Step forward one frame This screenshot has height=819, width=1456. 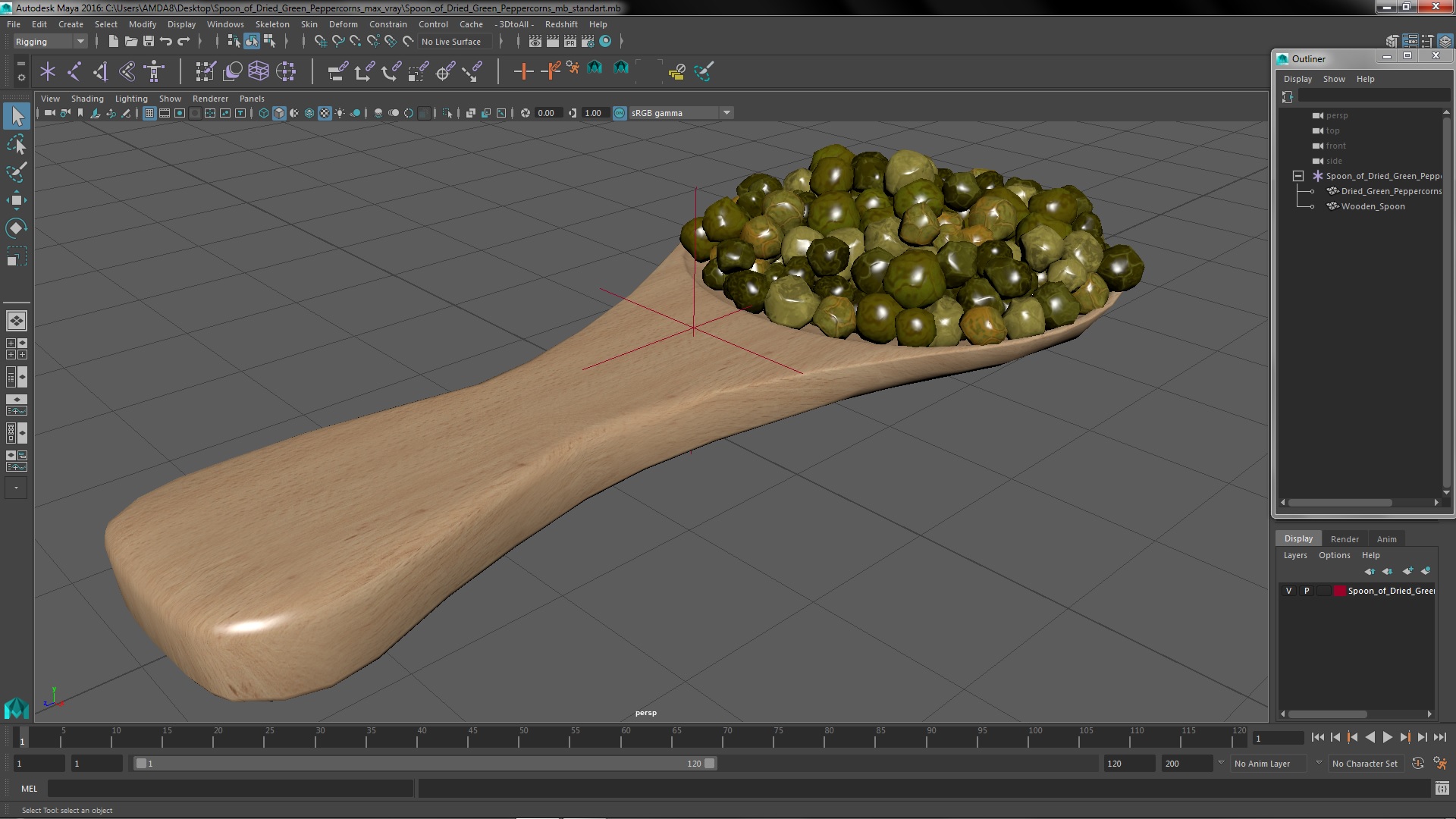pos(1422,737)
